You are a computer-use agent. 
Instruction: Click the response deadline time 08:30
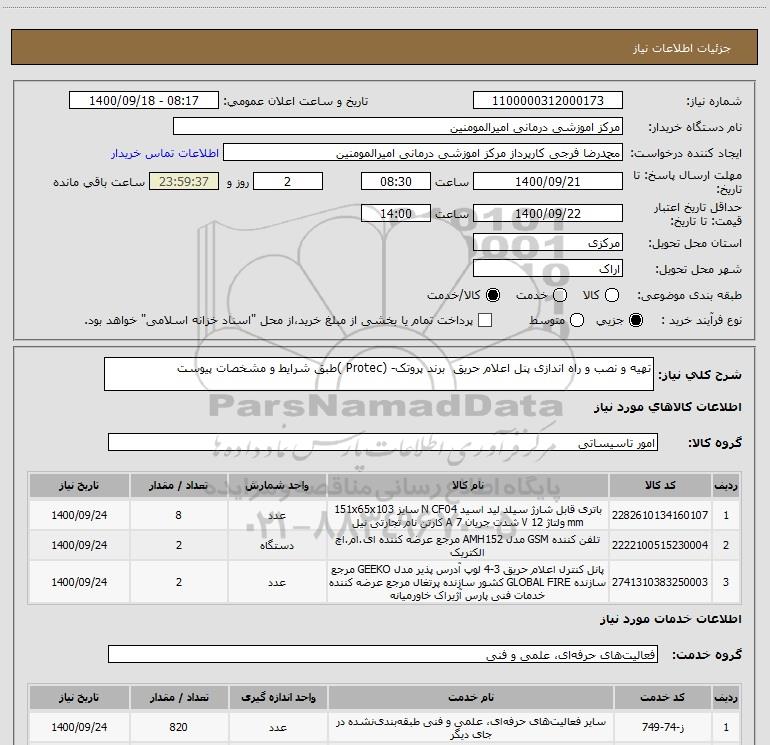pos(396,181)
